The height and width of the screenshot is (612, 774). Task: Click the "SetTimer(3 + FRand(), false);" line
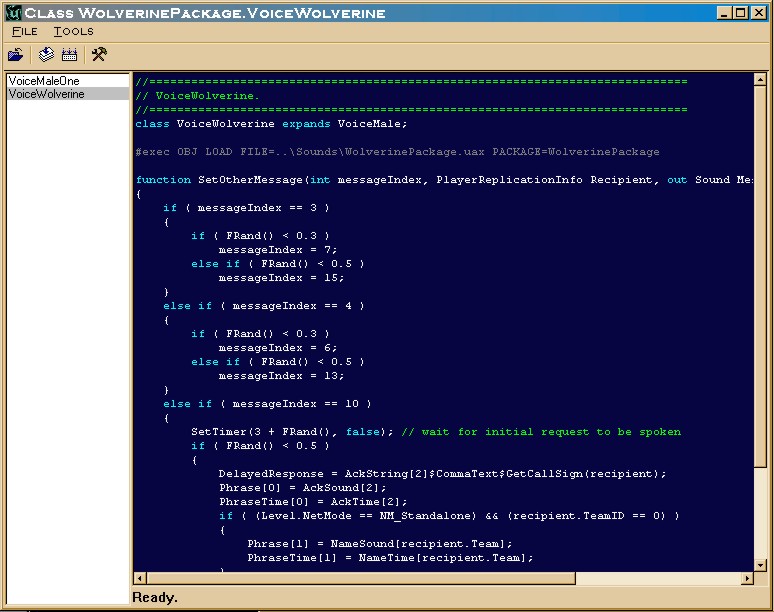click(292, 432)
